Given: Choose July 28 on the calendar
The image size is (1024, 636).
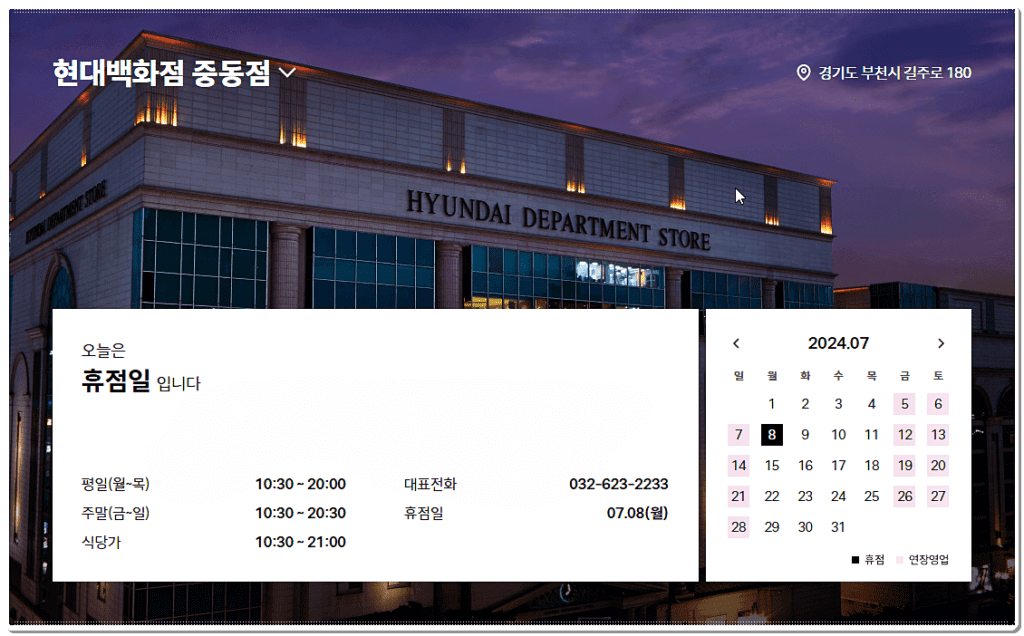Looking at the screenshot, I should [x=739, y=527].
